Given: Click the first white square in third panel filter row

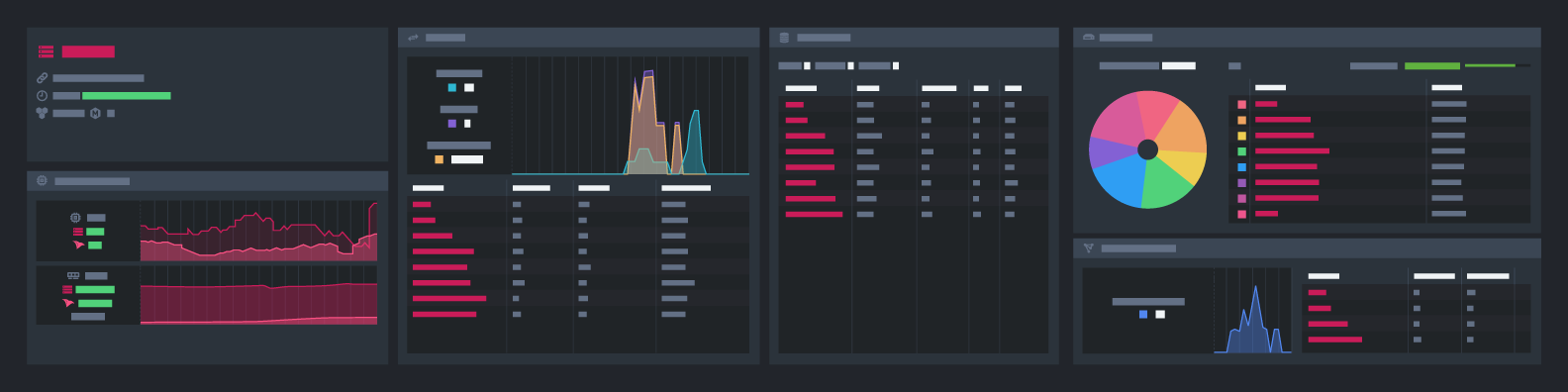Looking at the screenshot, I should coord(807,66).
